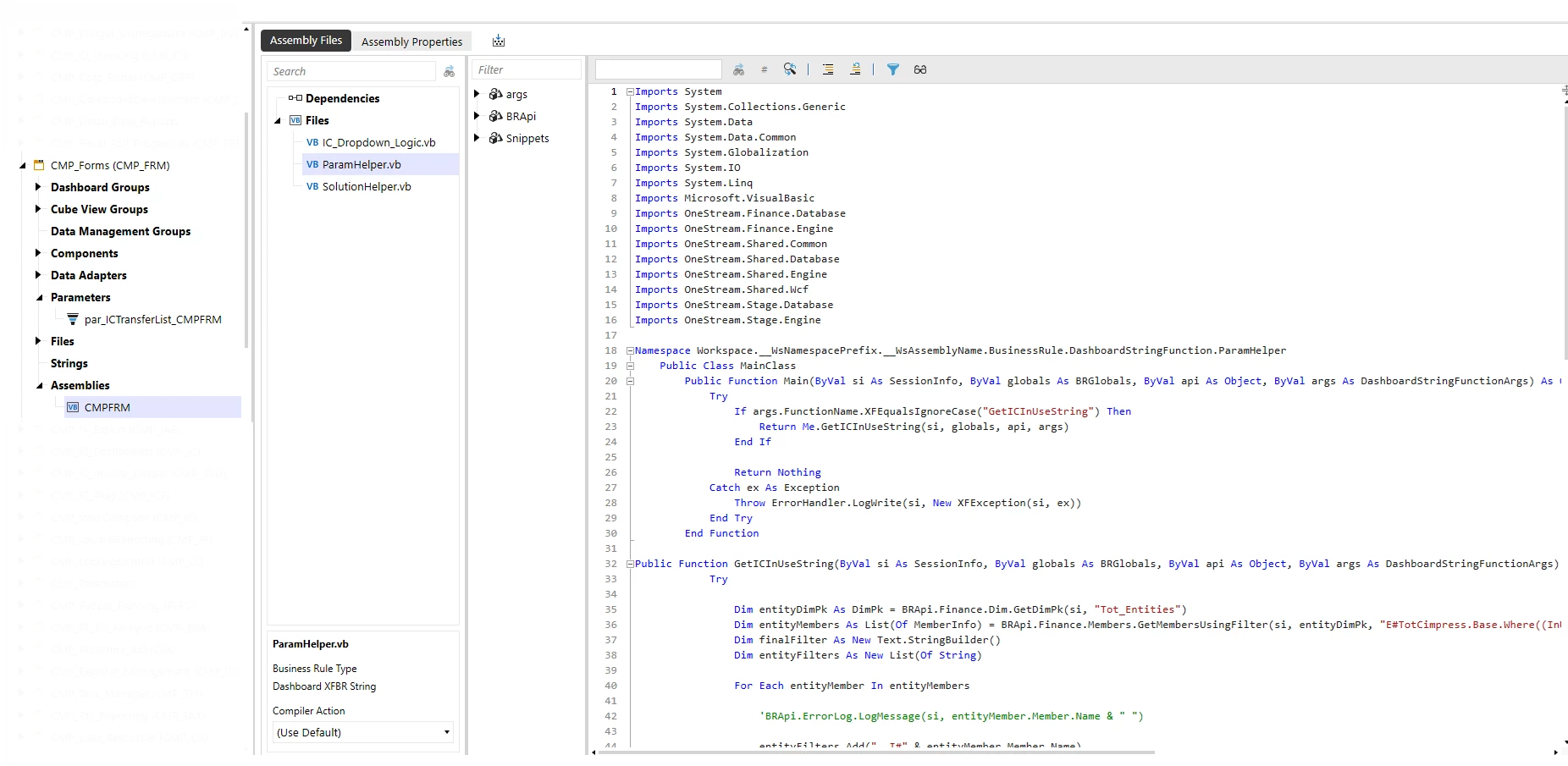Expand the Snippets node
Image resolution: width=1568 pixels, height=766 pixels.
477,138
